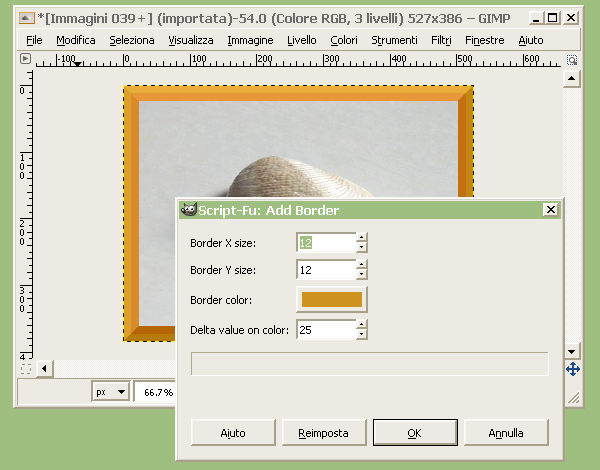
Task: Close the Script-Fu: Add Border dialog
Action: click(x=549, y=210)
